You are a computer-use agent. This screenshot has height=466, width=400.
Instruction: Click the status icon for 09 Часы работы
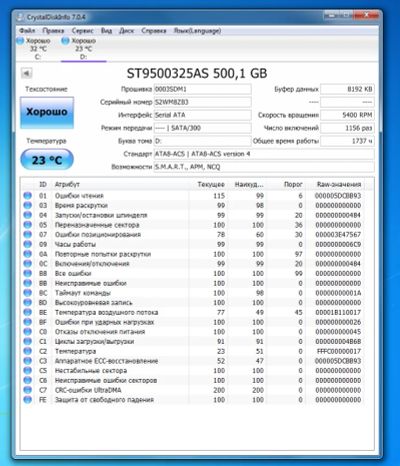coord(27,244)
